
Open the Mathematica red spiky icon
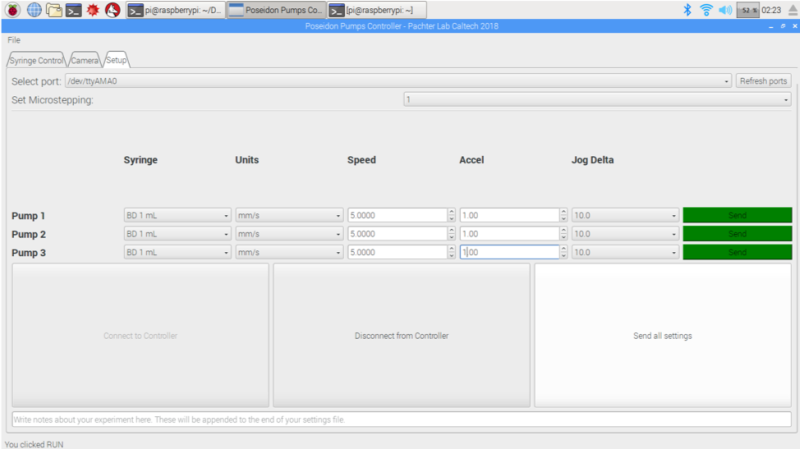(x=94, y=10)
